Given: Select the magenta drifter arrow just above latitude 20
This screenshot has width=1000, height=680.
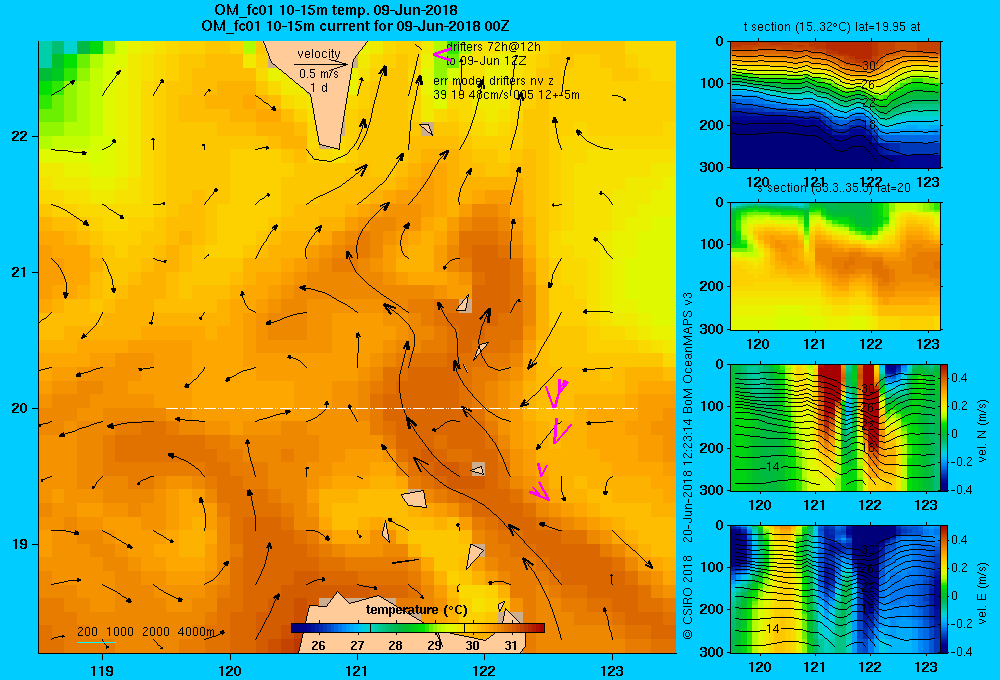Looking at the screenshot, I should click(x=557, y=393).
